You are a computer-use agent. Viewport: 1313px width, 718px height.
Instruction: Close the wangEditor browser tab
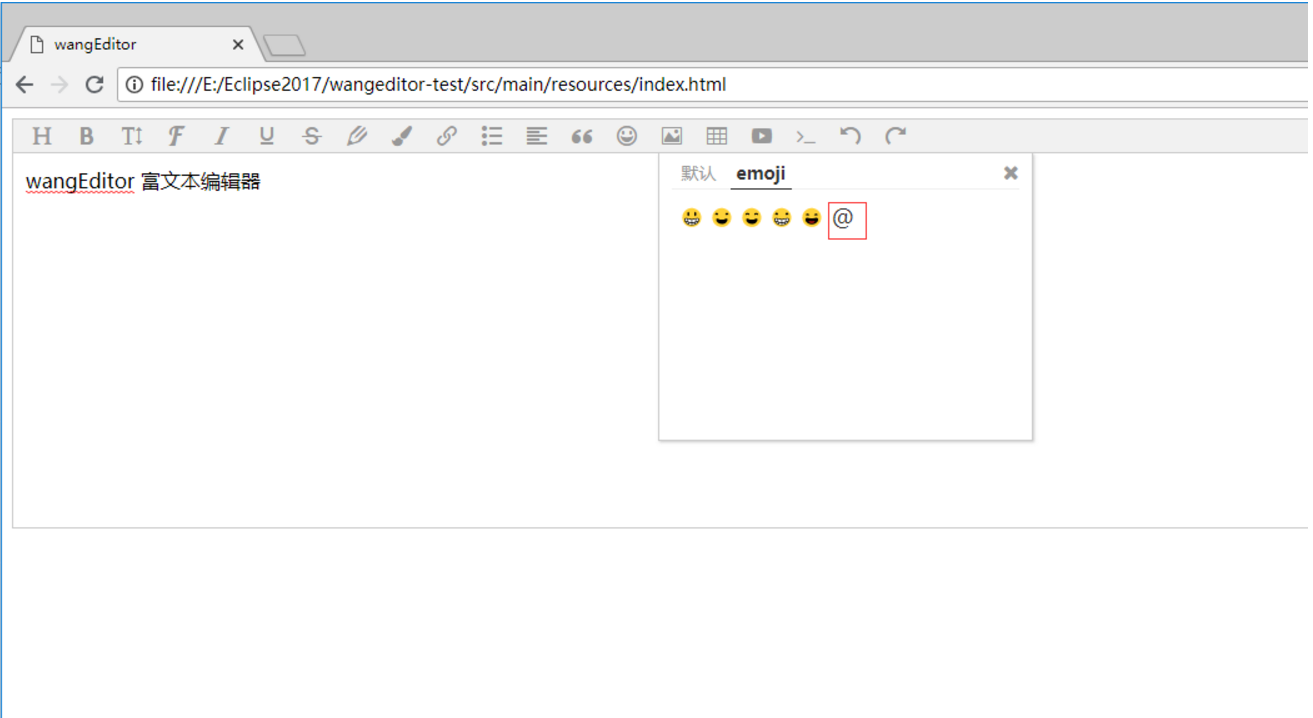click(x=238, y=45)
